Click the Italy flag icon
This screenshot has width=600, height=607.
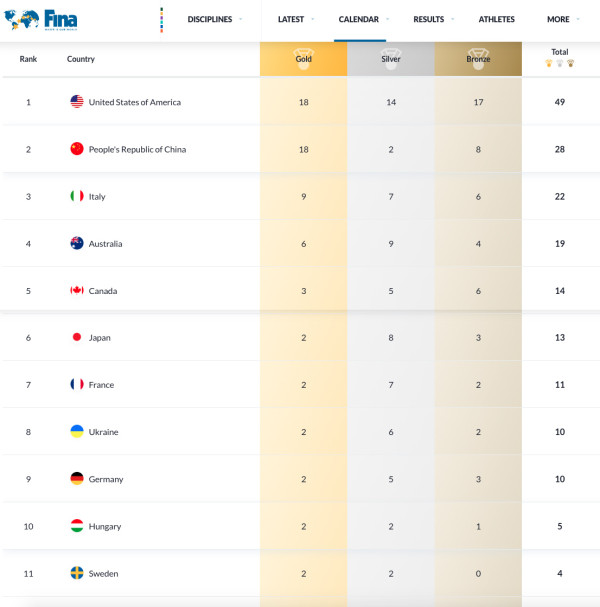(77, 196)
